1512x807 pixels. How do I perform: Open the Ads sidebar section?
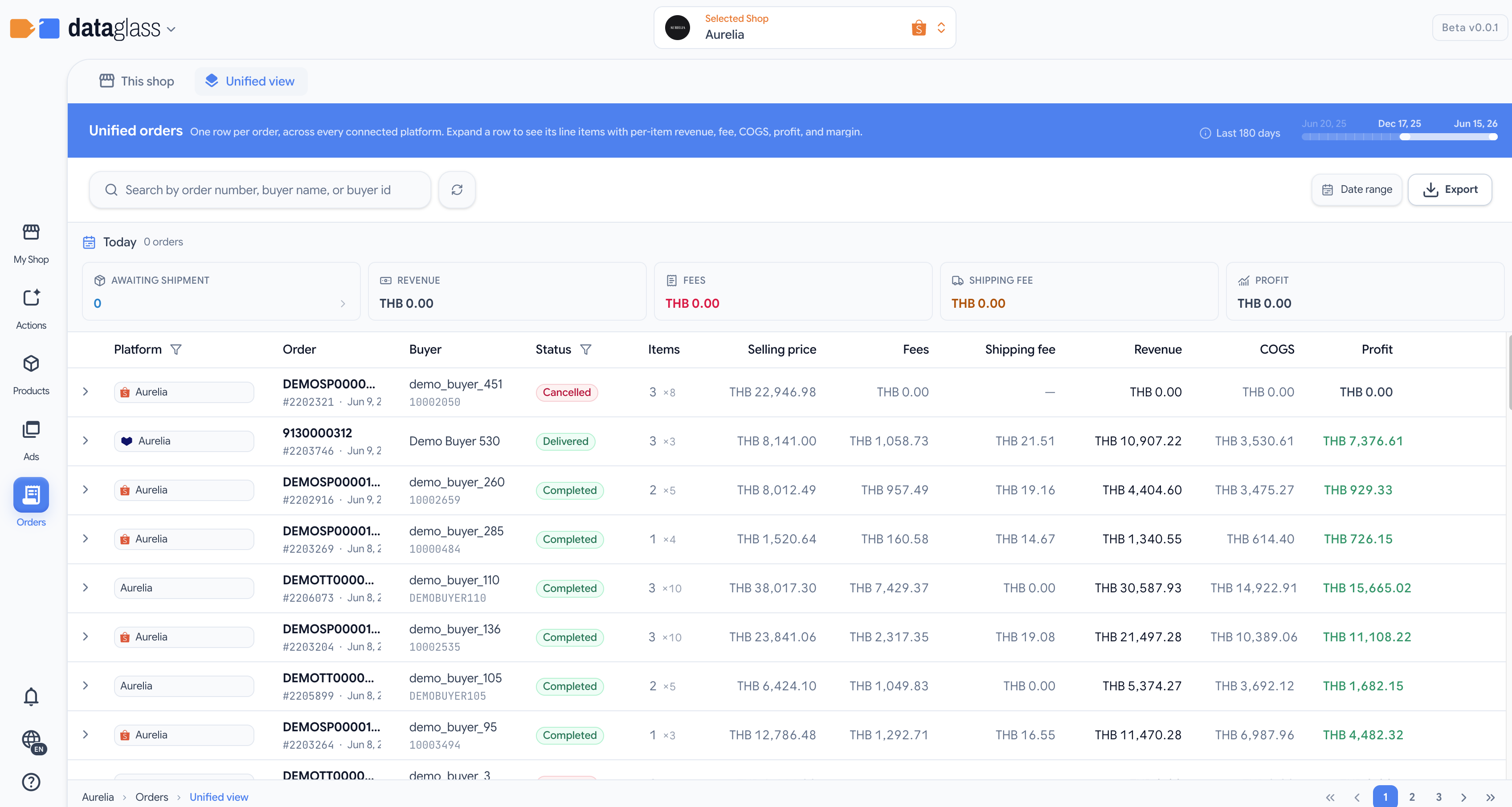(31, 441)
